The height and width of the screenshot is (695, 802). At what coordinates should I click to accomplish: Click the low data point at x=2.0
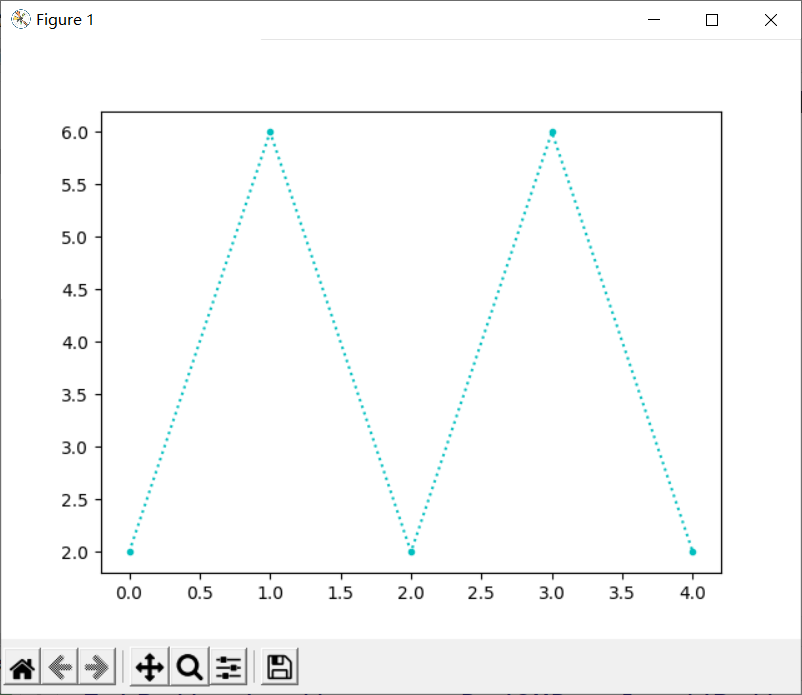click(x=411, y=552)
